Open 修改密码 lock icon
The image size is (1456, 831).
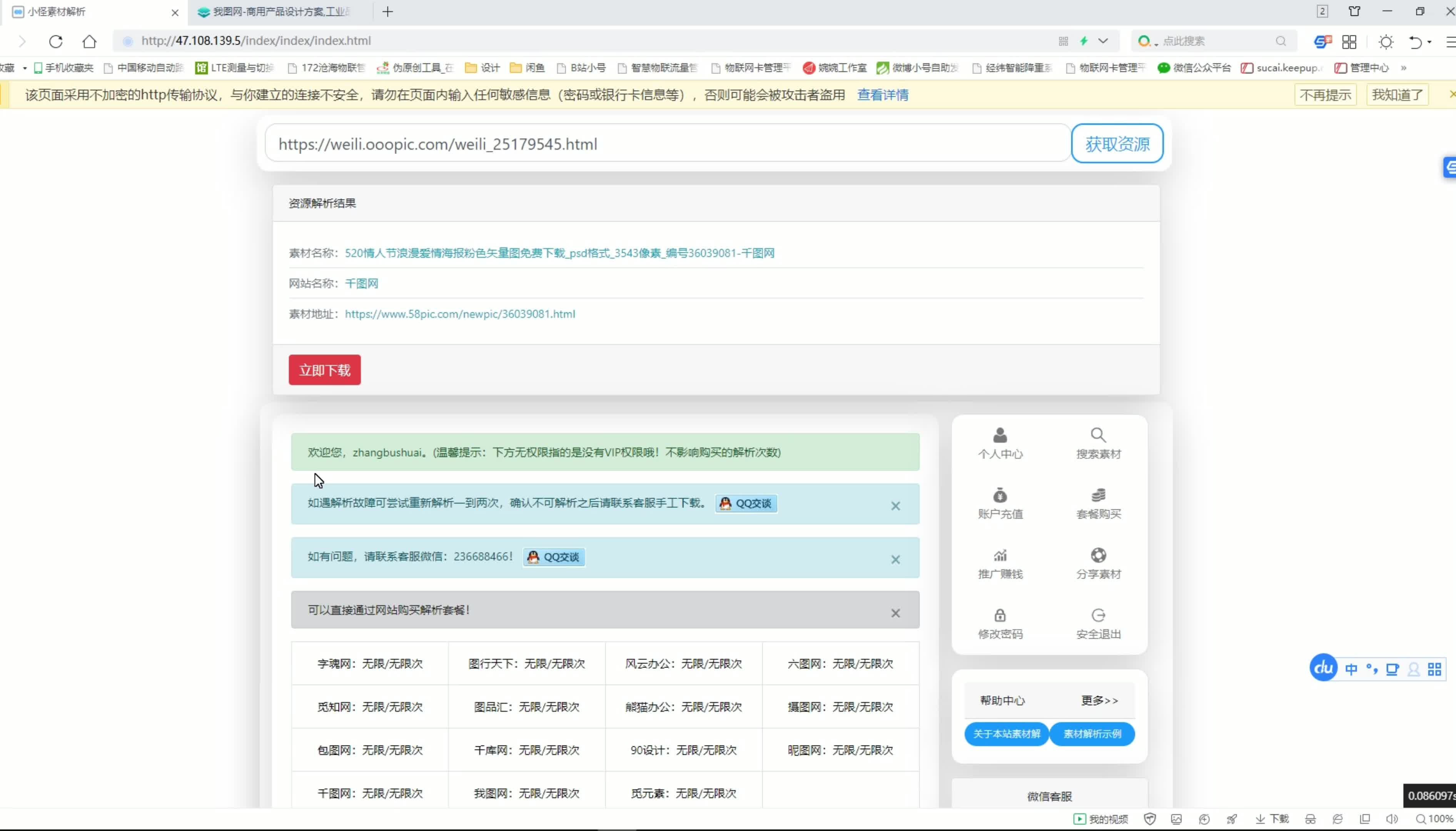coord(1000,615)
